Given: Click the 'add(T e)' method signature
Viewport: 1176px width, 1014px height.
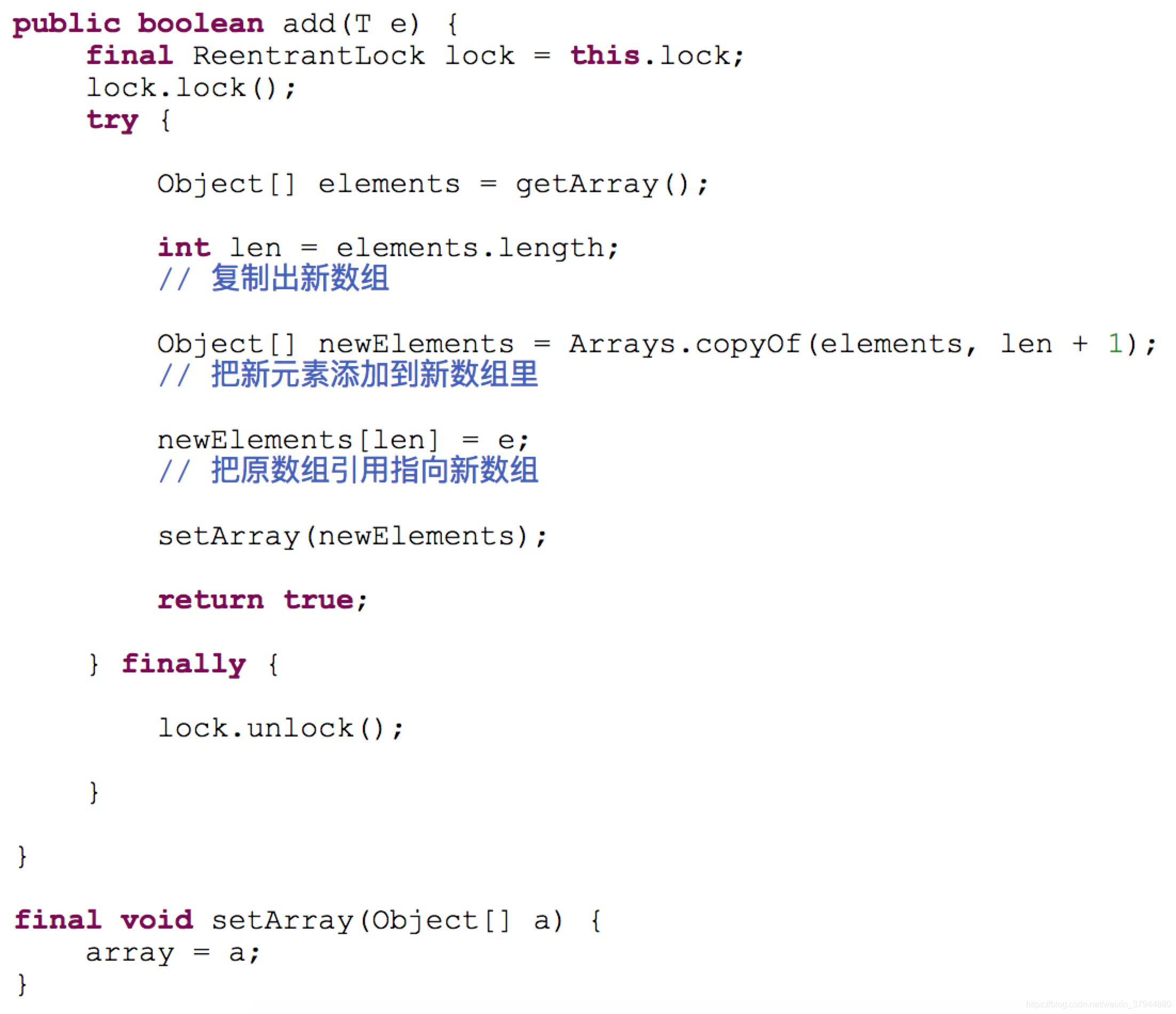Looking at the screenshot, I should click(x=351, y=24).
